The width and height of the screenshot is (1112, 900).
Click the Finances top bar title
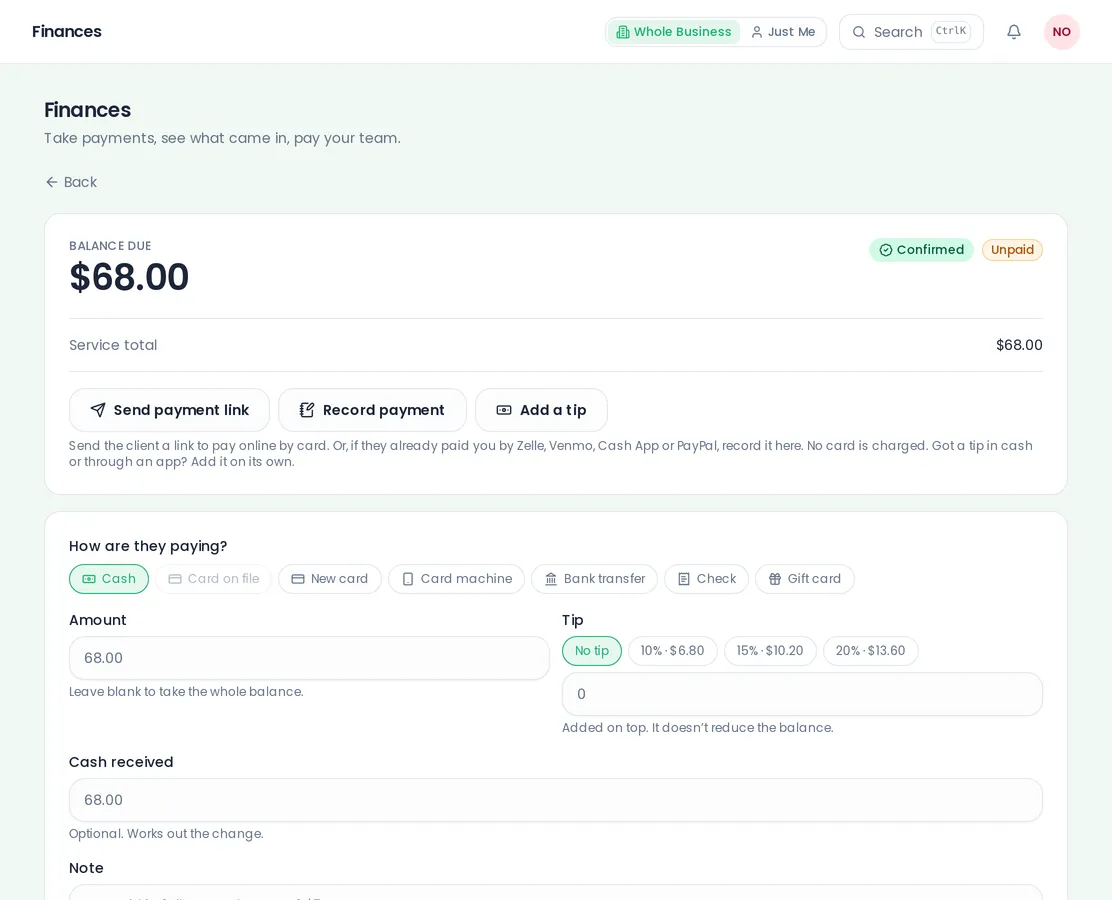67,32
